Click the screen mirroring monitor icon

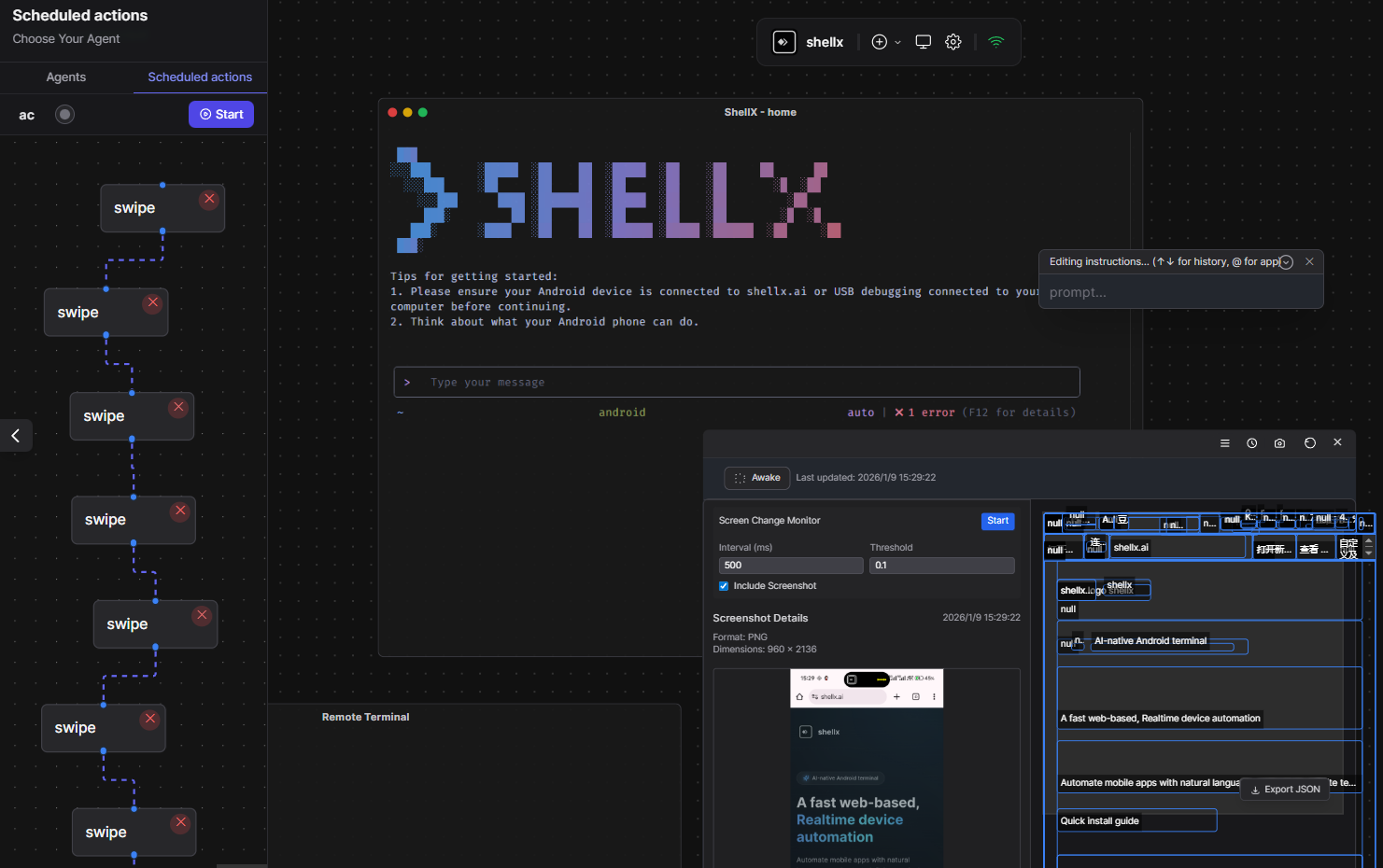[923, 41]
